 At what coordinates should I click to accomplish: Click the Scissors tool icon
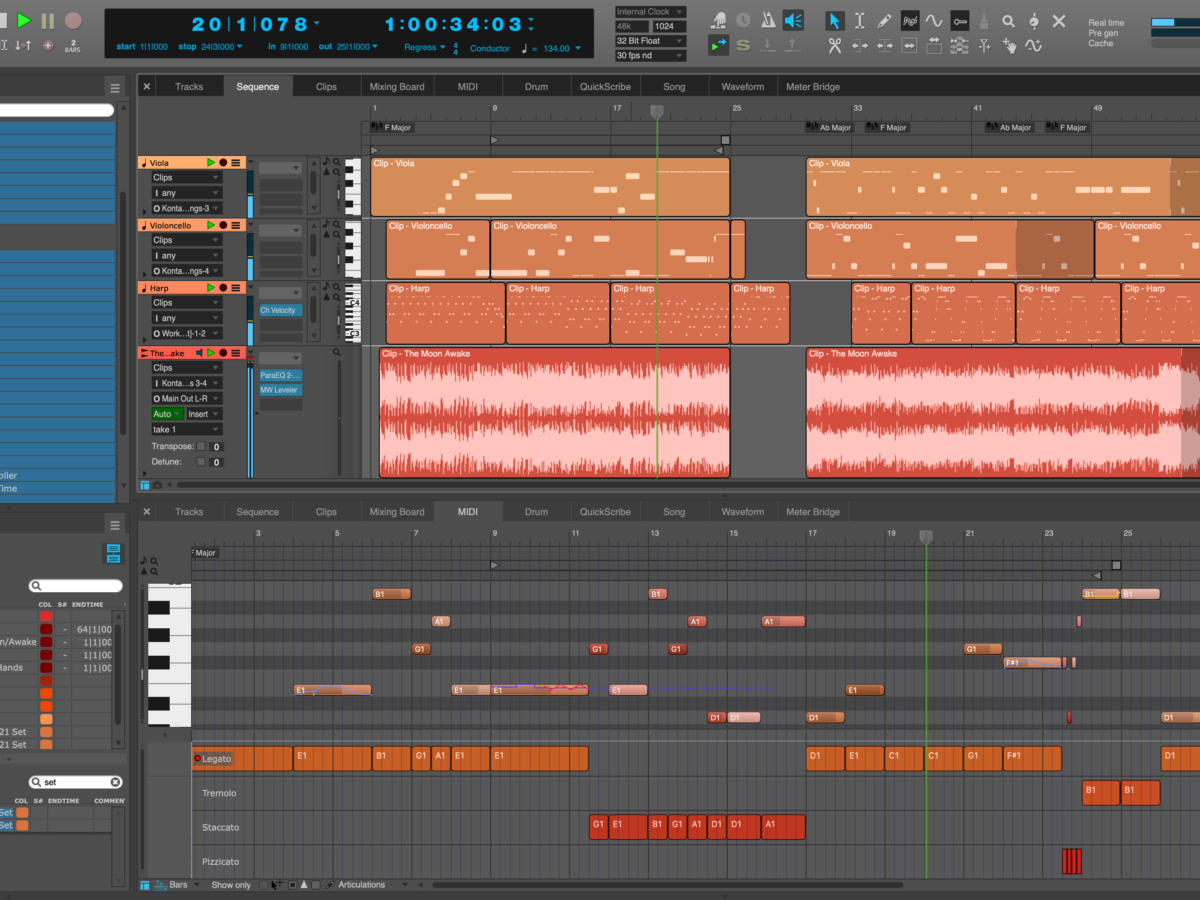tap(834, 46)
